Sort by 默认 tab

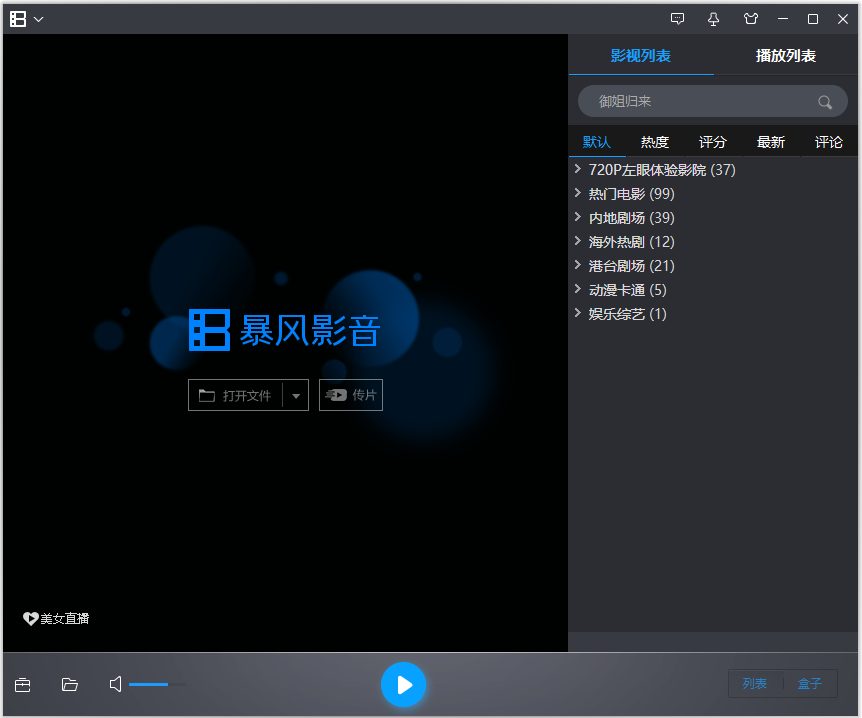point(597,142)
